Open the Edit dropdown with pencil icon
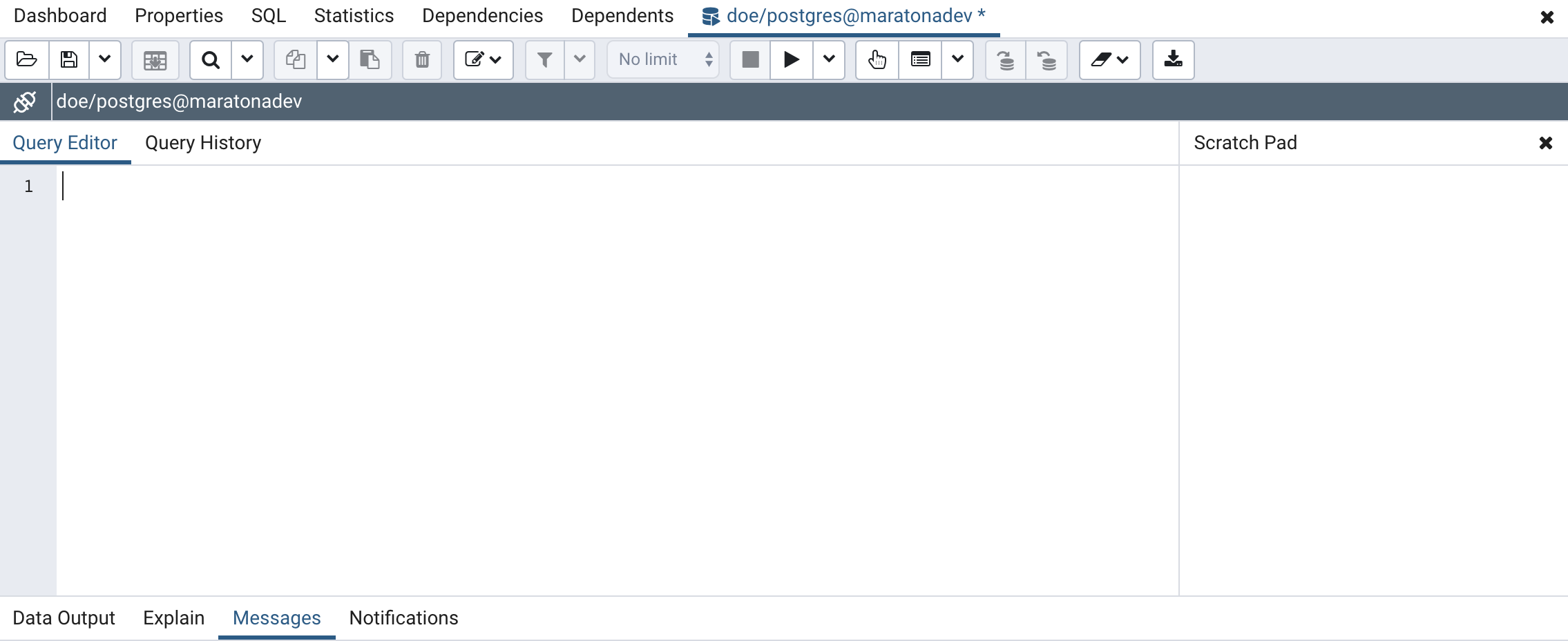1568x641 pixels. tap(483, 60)
